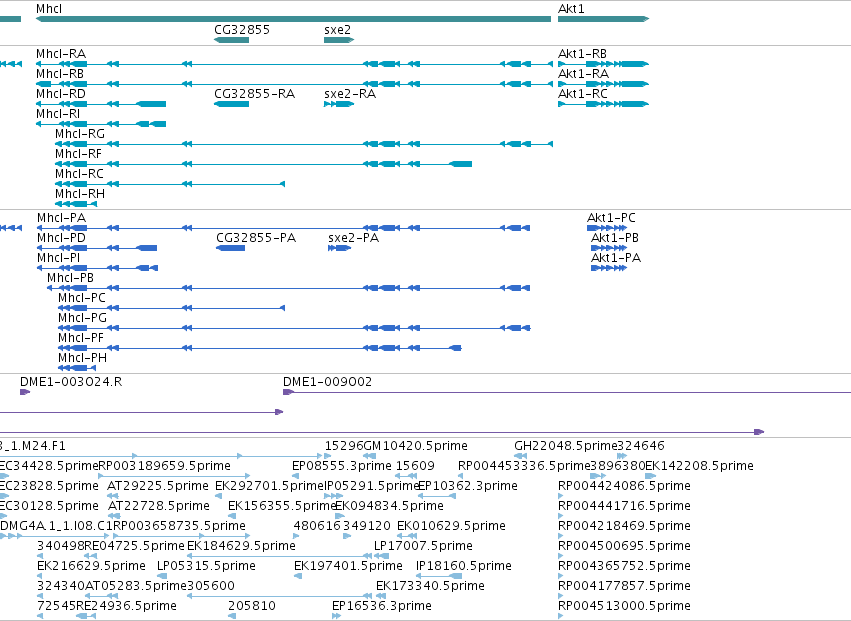
Task: Open the EK173340.5prime EST label
Action: point(430,586)
